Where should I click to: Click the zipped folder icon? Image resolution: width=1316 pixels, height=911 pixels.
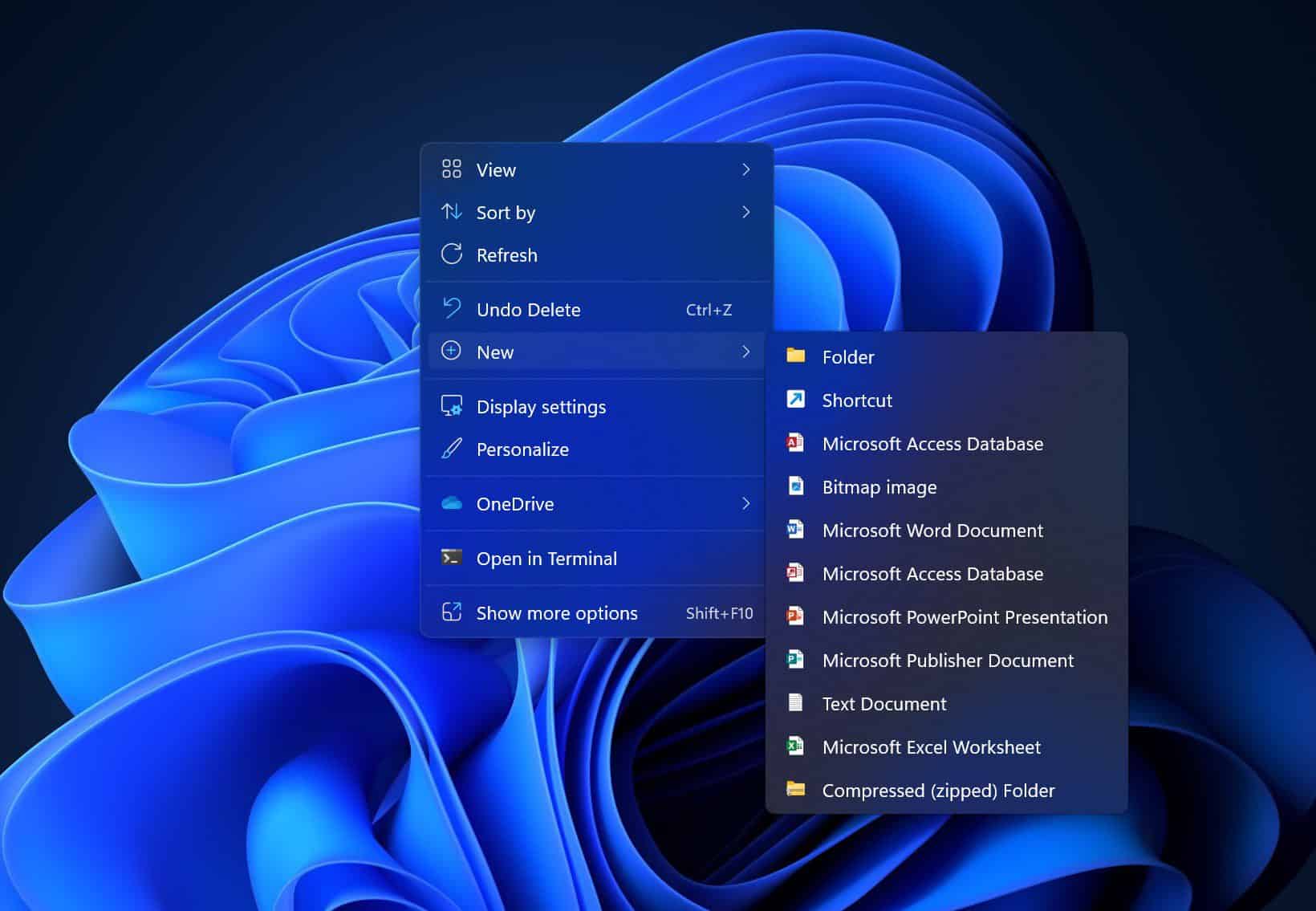click(795, 789)
